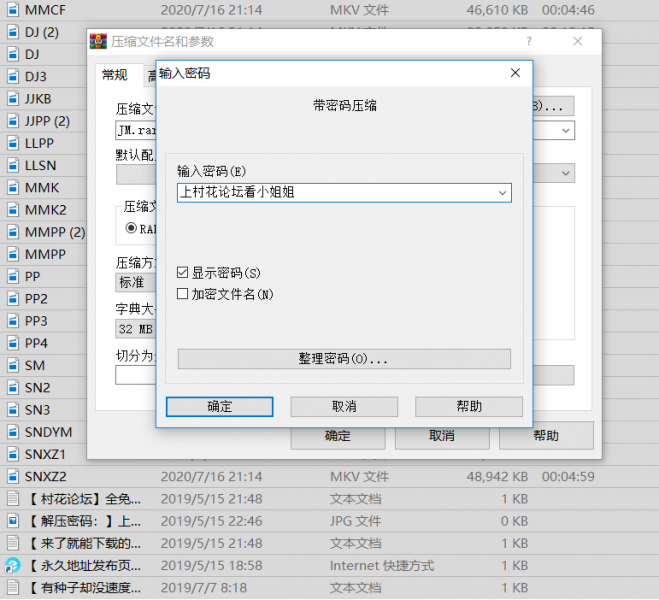Click the Internet 快捷方式 type cell
The width and height of the screenshot is (659, 600).
pos(382,566)
